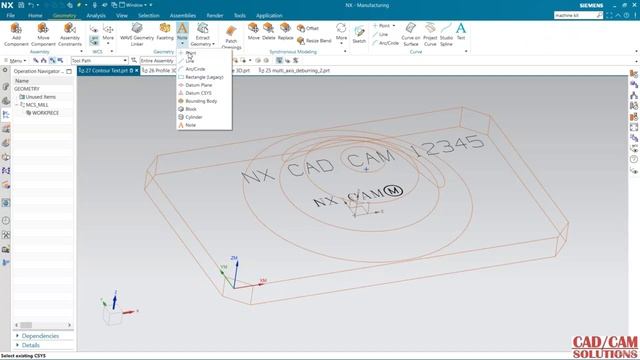The image size is (640, 360).
Task: Open the History clock sidebar icon
Action: coord(6,220)
